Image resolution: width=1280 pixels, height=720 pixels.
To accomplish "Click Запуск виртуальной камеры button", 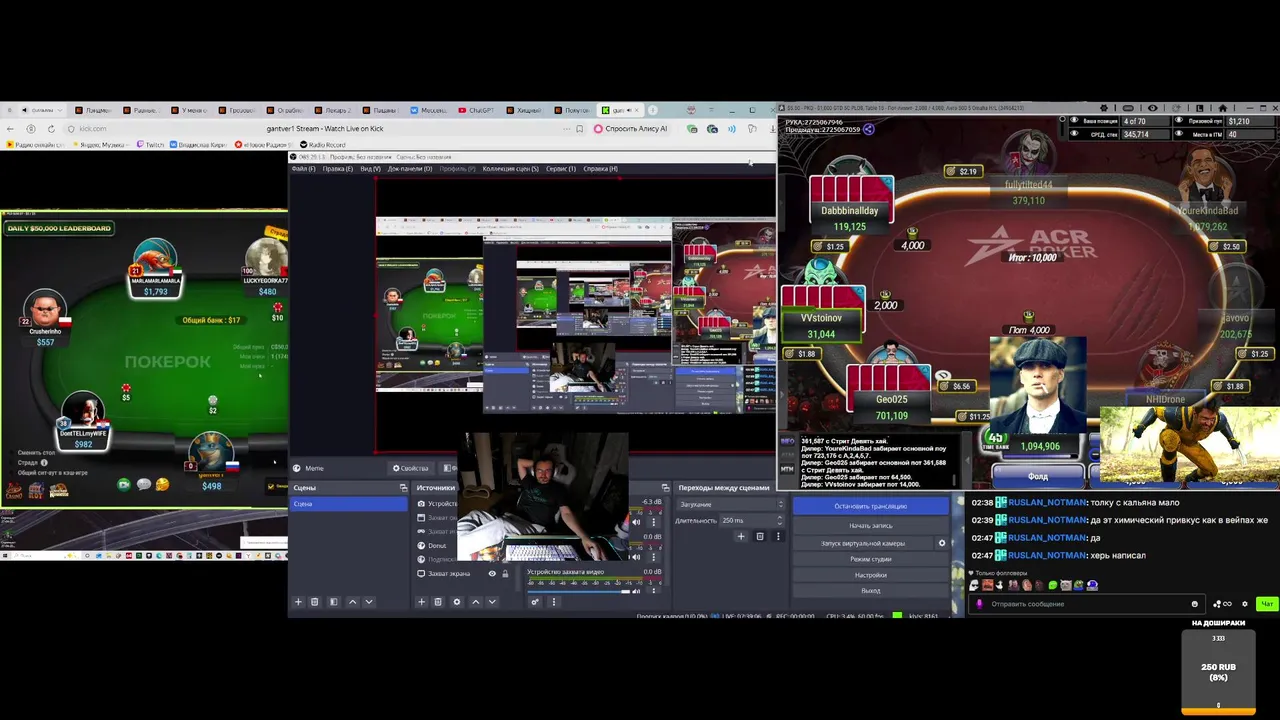I will coord(863,543).
